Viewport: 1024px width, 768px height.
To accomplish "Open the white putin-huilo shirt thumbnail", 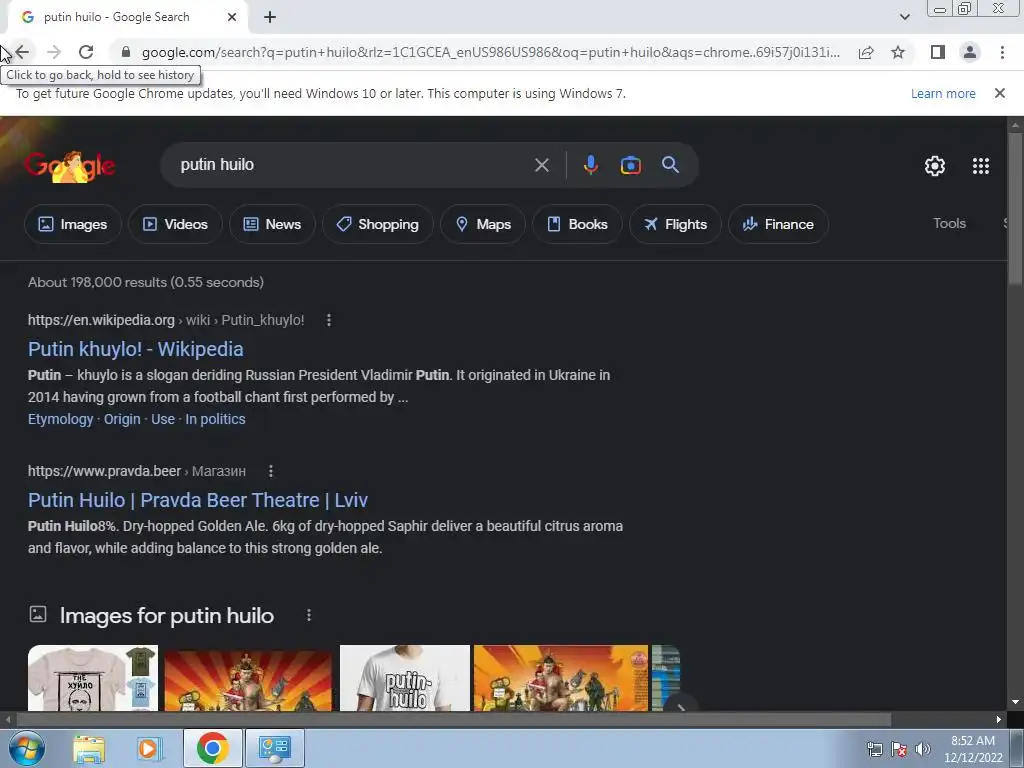I will click(405, 678).
